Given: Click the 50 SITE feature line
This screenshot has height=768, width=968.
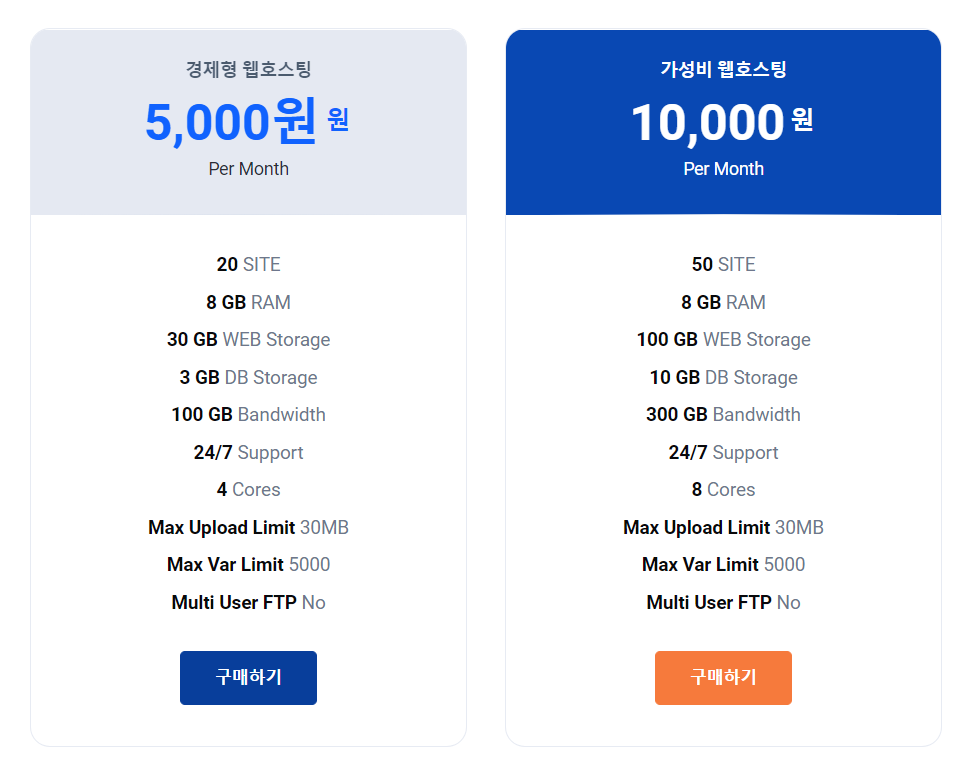Looking at the screenshot, I should click(x=723, y=265).
